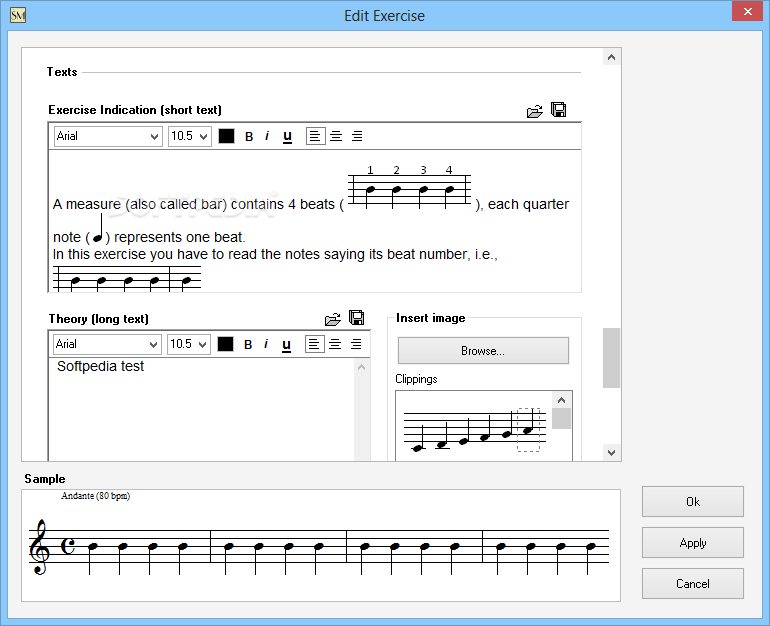The width and height of the screenshot is (770, 626).
Task: Save Exercise Indication text to disk
Action: [x=558, y=109]
